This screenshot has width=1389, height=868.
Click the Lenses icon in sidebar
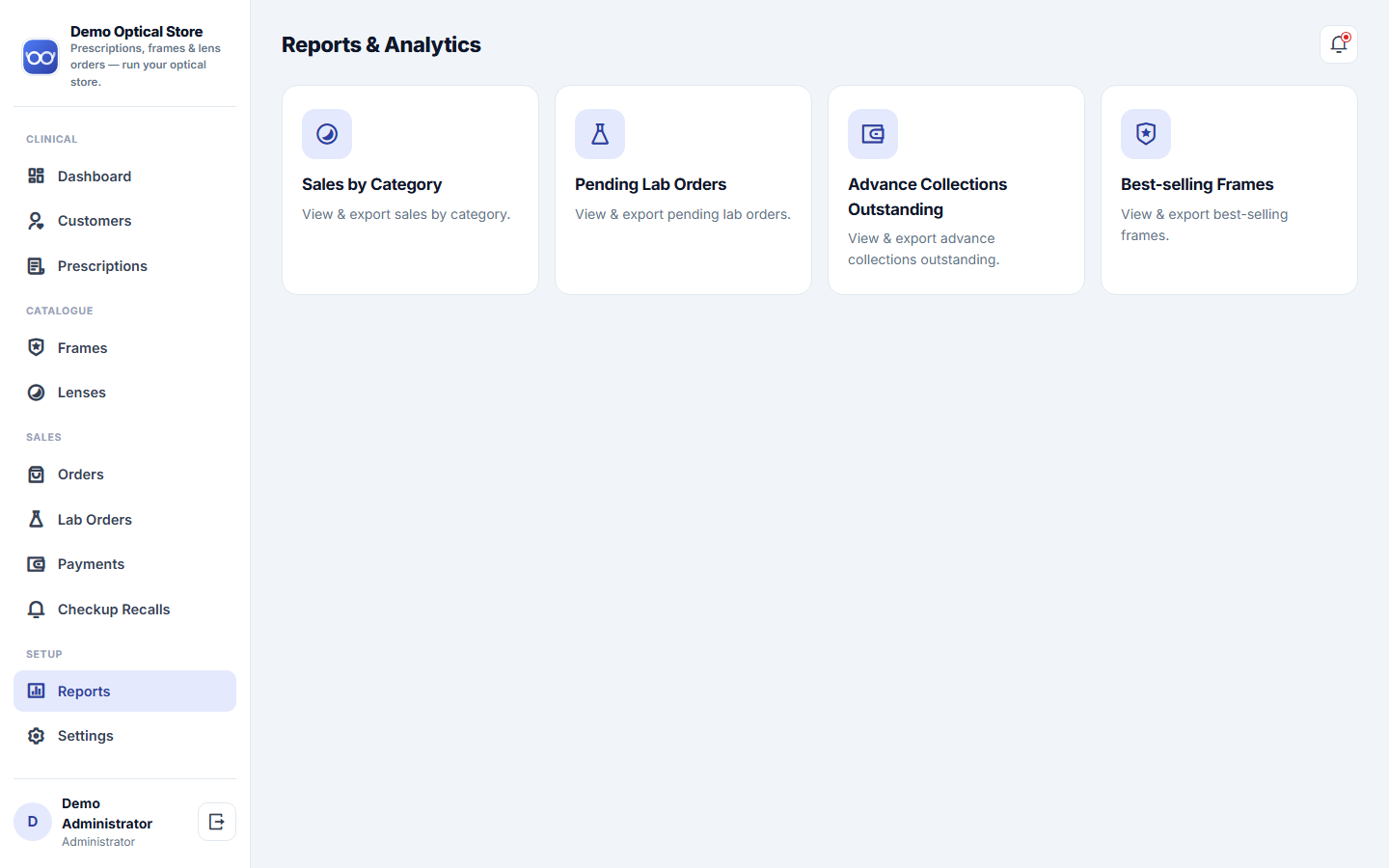click(37, 393)
